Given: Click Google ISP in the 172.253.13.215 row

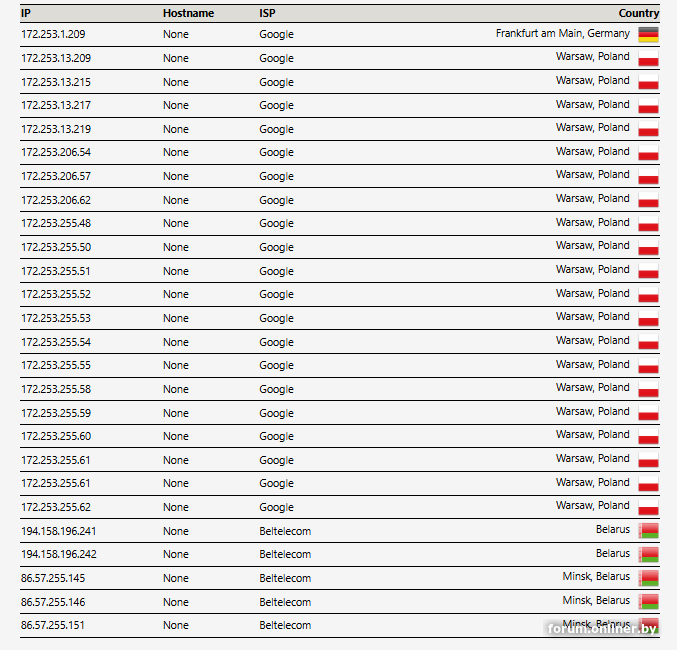Looking at the screenshot, I should tap(276, 82).
